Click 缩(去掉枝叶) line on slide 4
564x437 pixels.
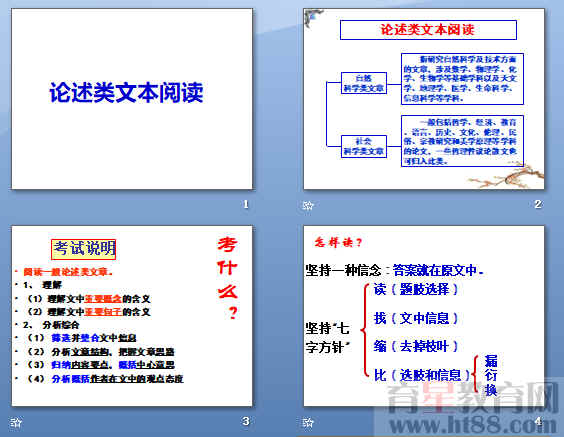(416, 346)
